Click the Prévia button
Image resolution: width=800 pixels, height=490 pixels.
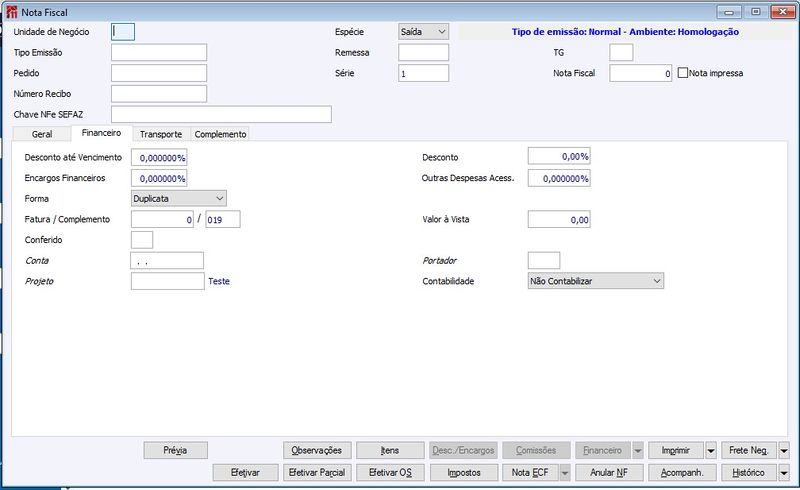point(176,450)
